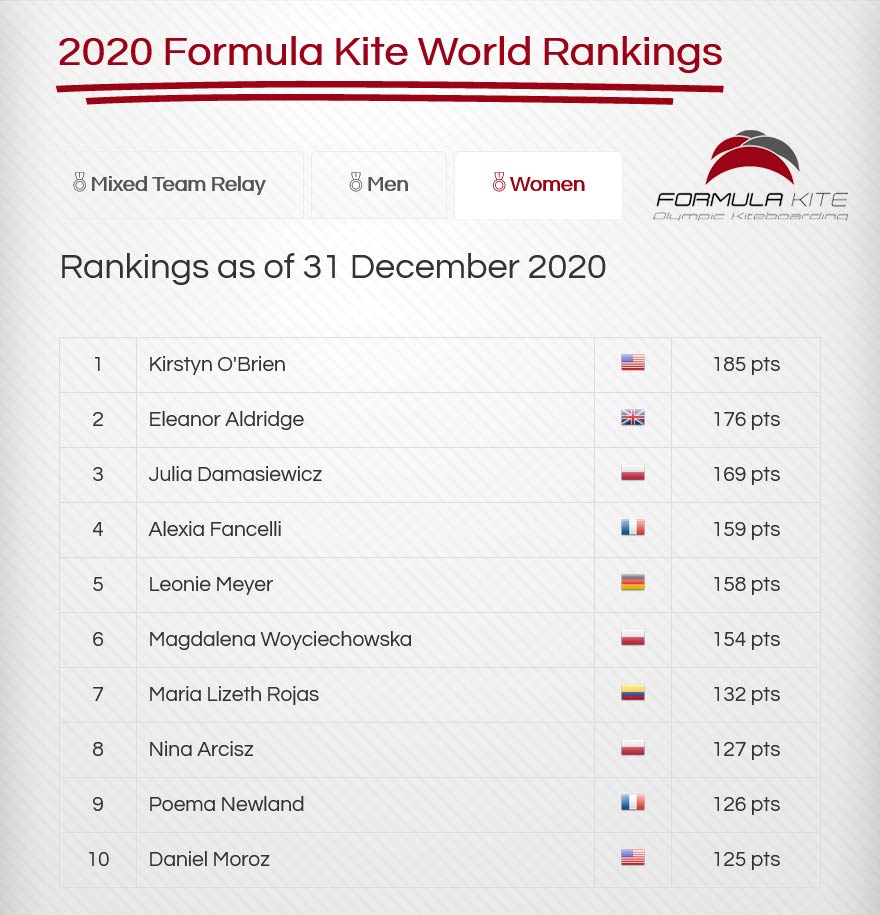
Task: Click the medal icon beside Men
Action: [x=355, y=182]
